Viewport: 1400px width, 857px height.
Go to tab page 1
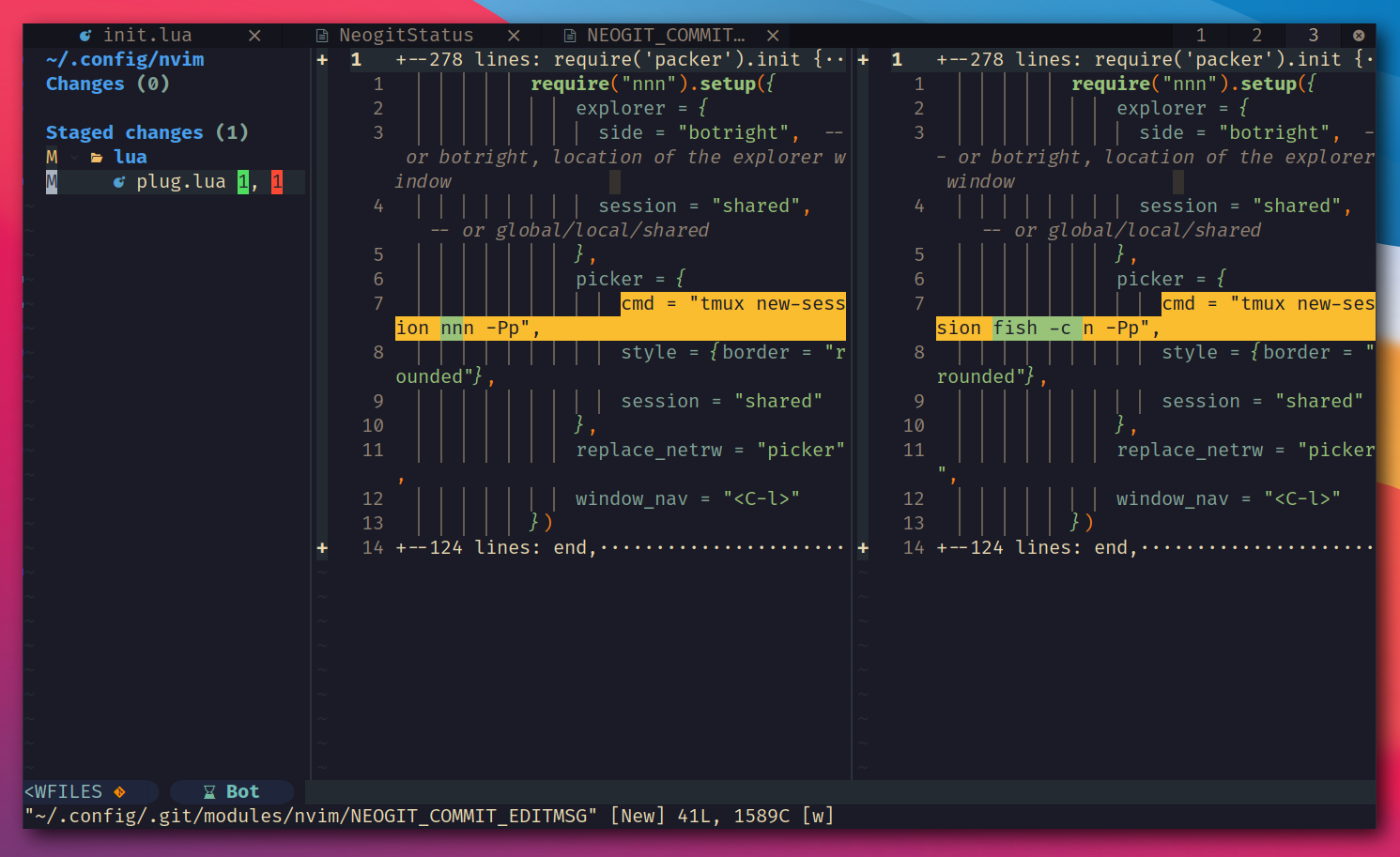[1201, 36]
